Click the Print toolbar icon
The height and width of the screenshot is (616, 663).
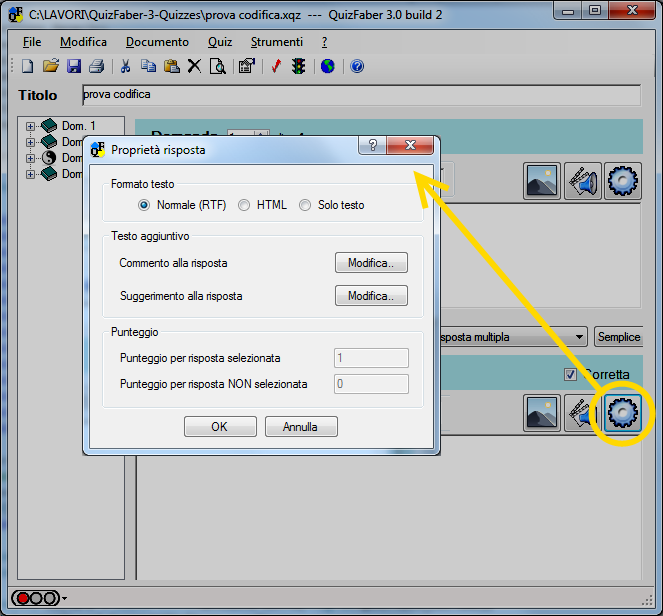coord(97,66)
